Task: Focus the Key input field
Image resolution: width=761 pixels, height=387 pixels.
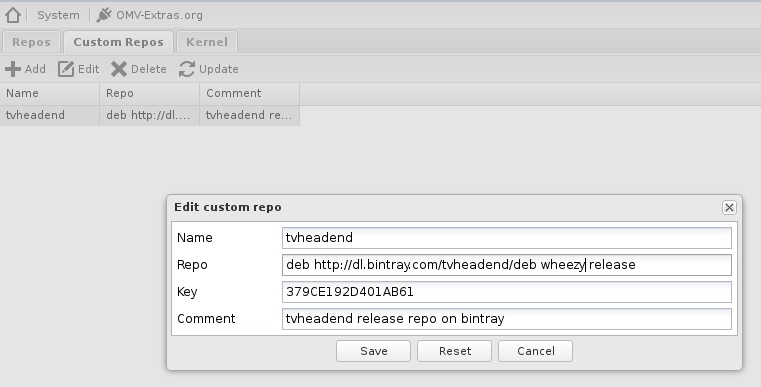Action: coord(507,292)
